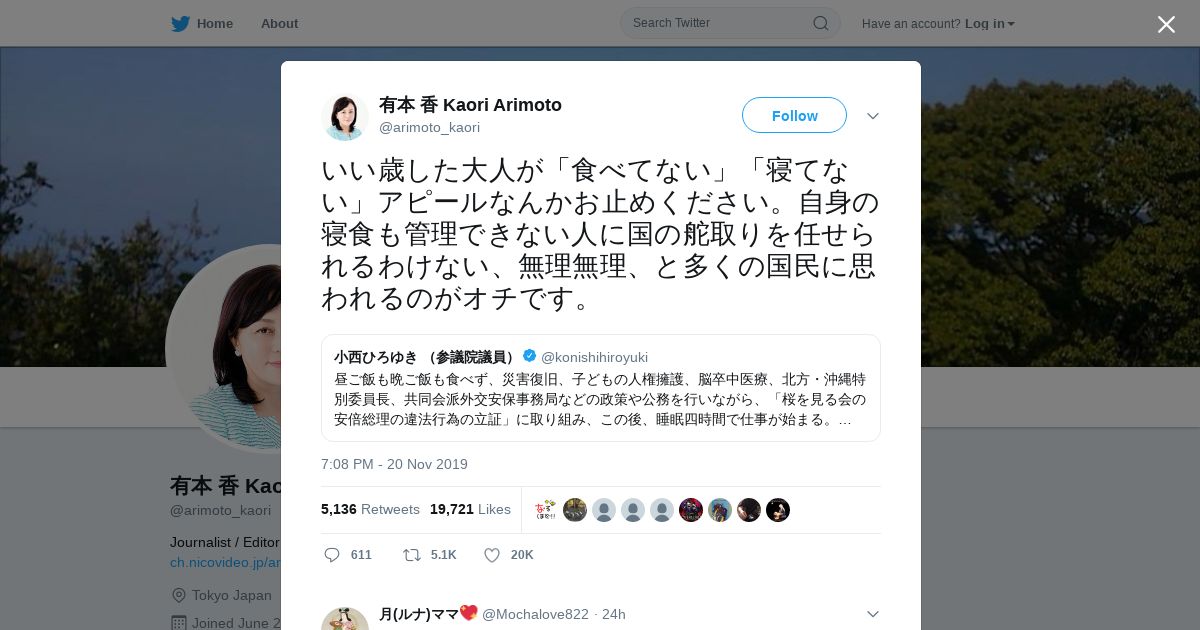Open Kaori Arimoto's avatar in tweet header
Screen dimensions: 1200x630
click(x=345, y=116)
